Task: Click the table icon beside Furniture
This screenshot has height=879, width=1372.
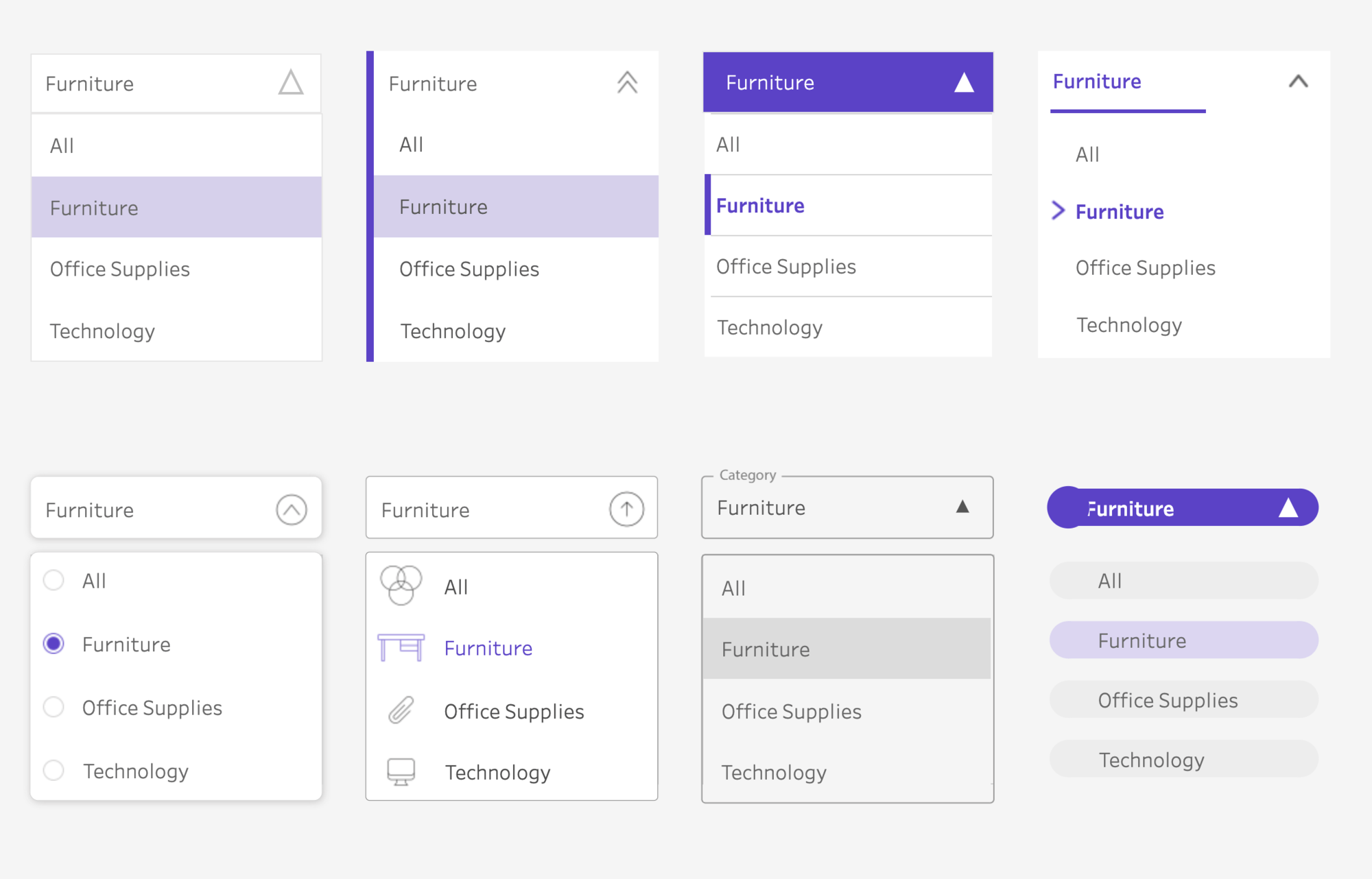Action: 401,647
